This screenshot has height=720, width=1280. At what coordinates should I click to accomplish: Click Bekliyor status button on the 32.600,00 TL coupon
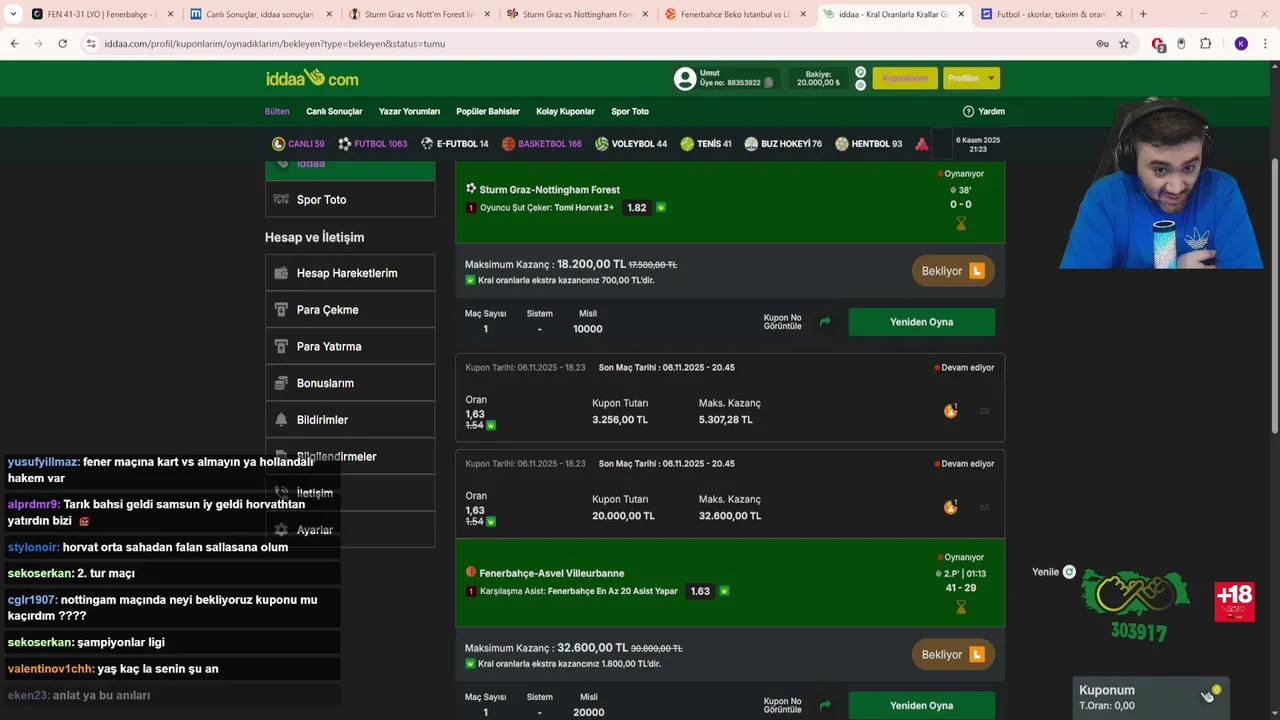pyautogui.click(x=953, y=654)
